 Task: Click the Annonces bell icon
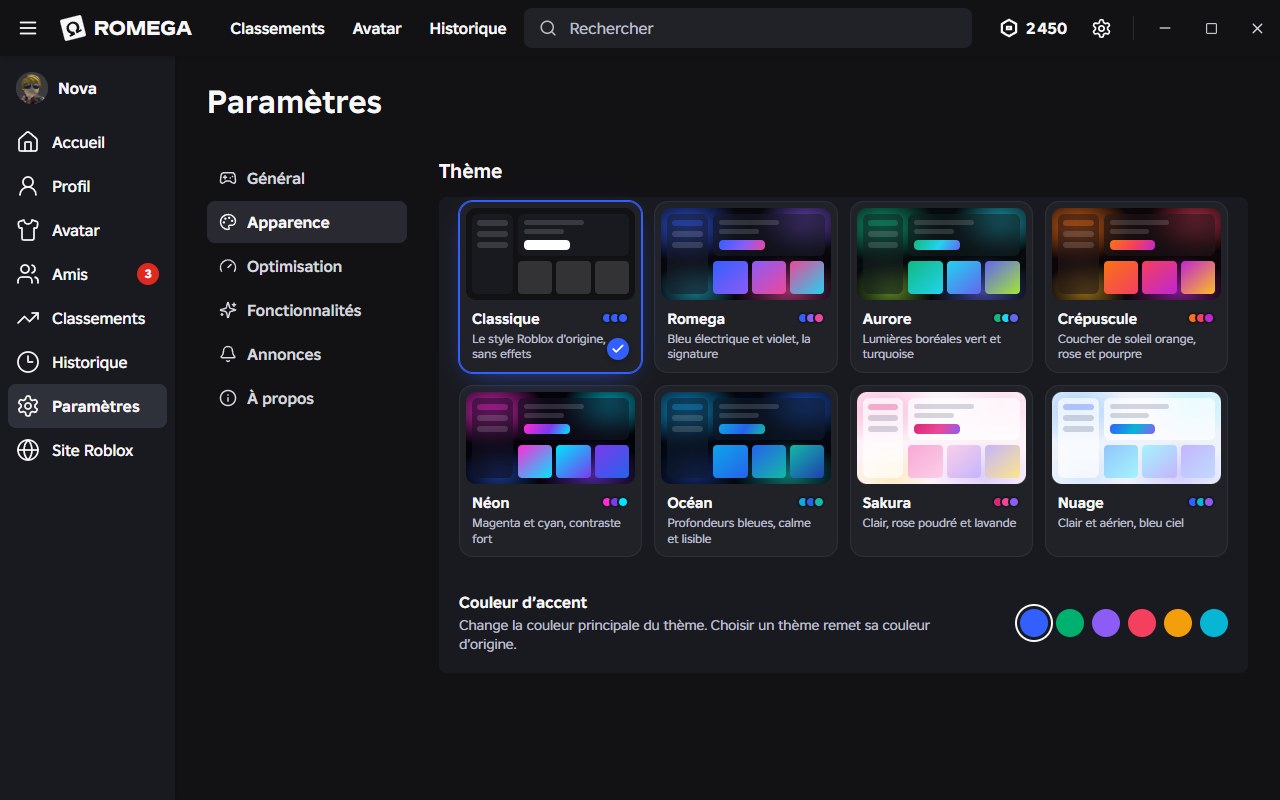click(x=228, y=354)
